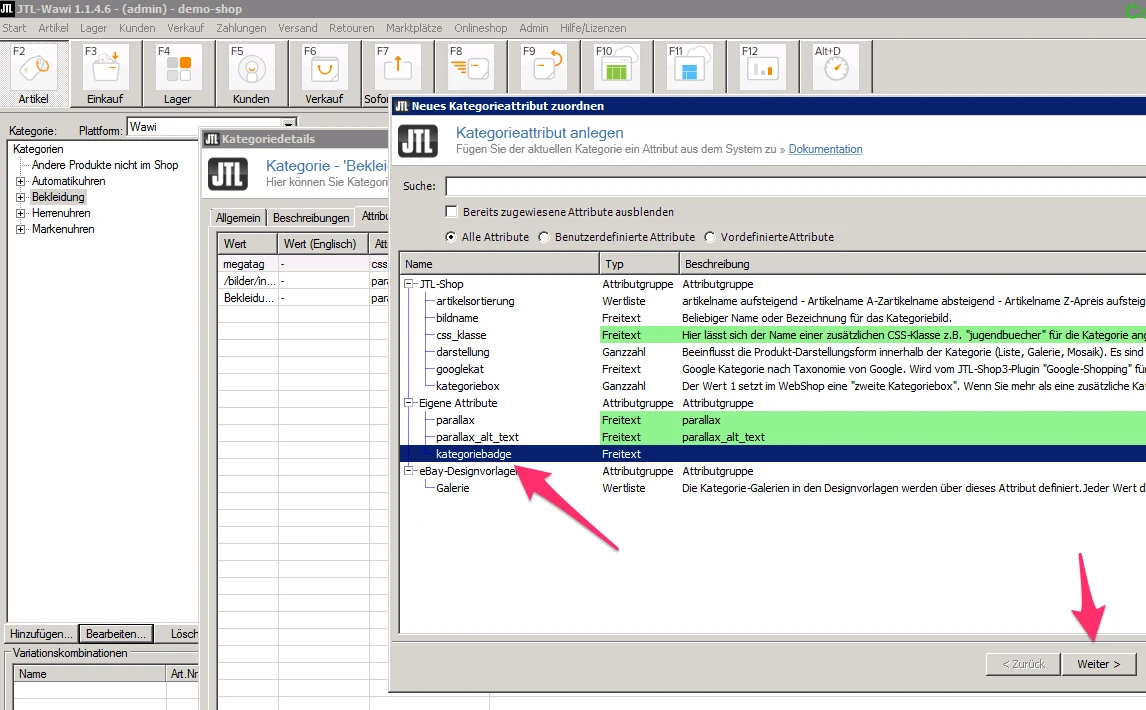The image size is (1146, 710).
Task: Click the Bearbeiten... button
Action: tap(115, 634)
